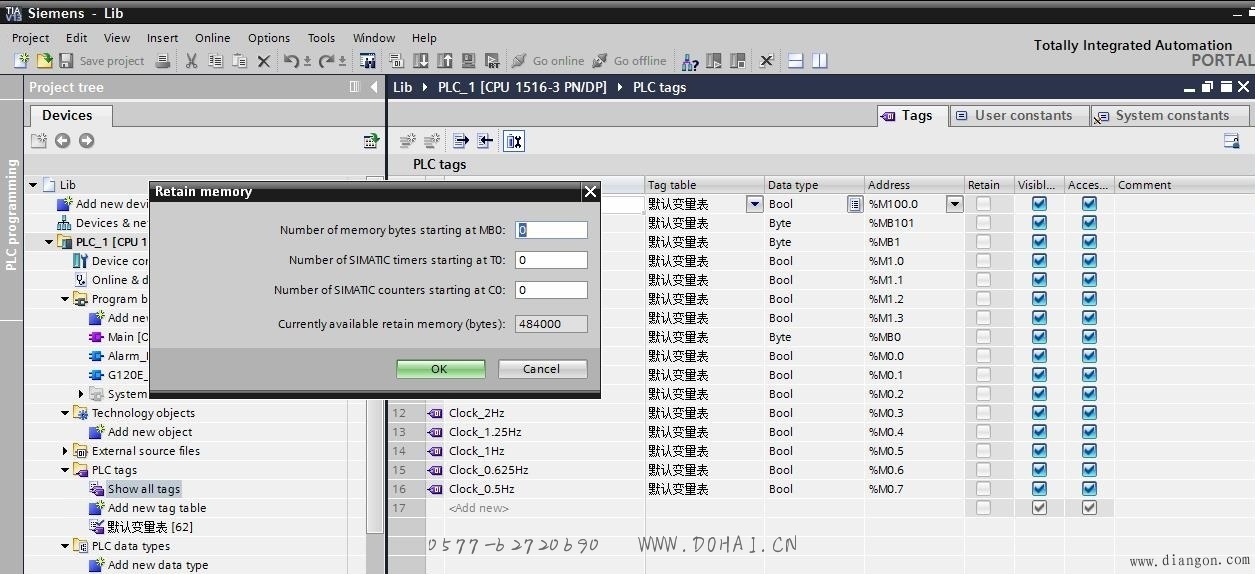Viewport: 1255px width, 574px height.
Task: Click the Copy toolbar icon
Action: point(216,61)
